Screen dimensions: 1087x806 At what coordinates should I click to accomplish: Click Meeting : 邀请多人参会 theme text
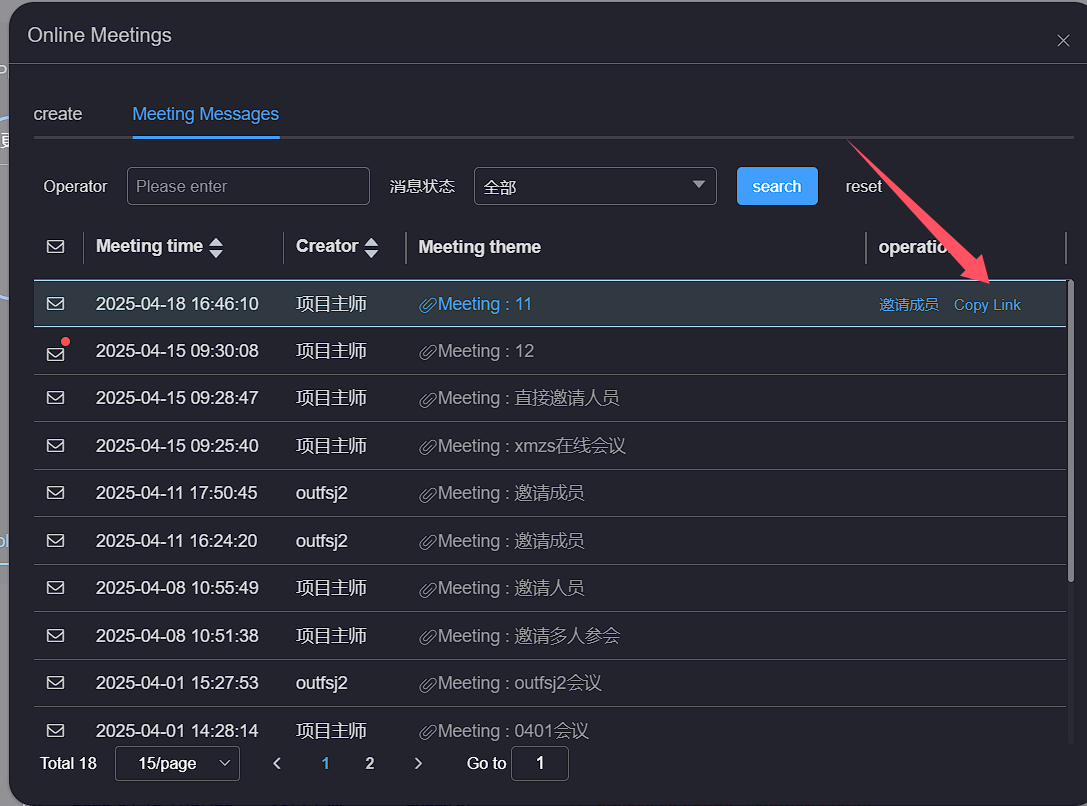coord(529,636)
